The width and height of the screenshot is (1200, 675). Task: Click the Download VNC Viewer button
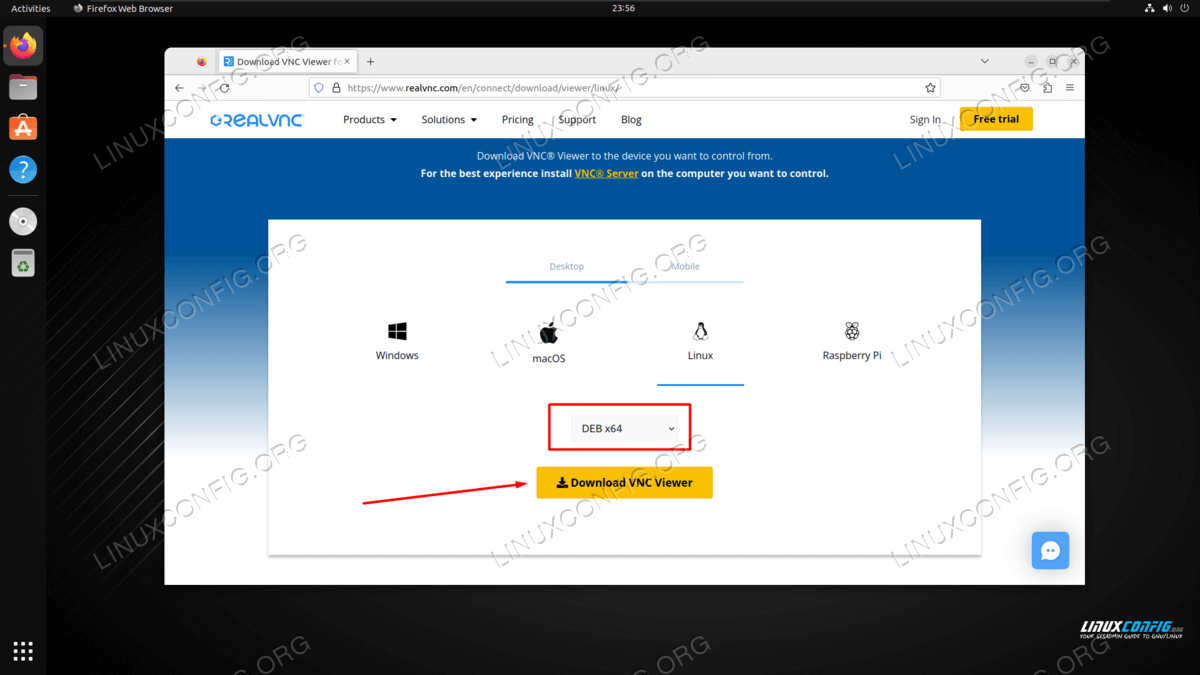[x=624, y=483]
